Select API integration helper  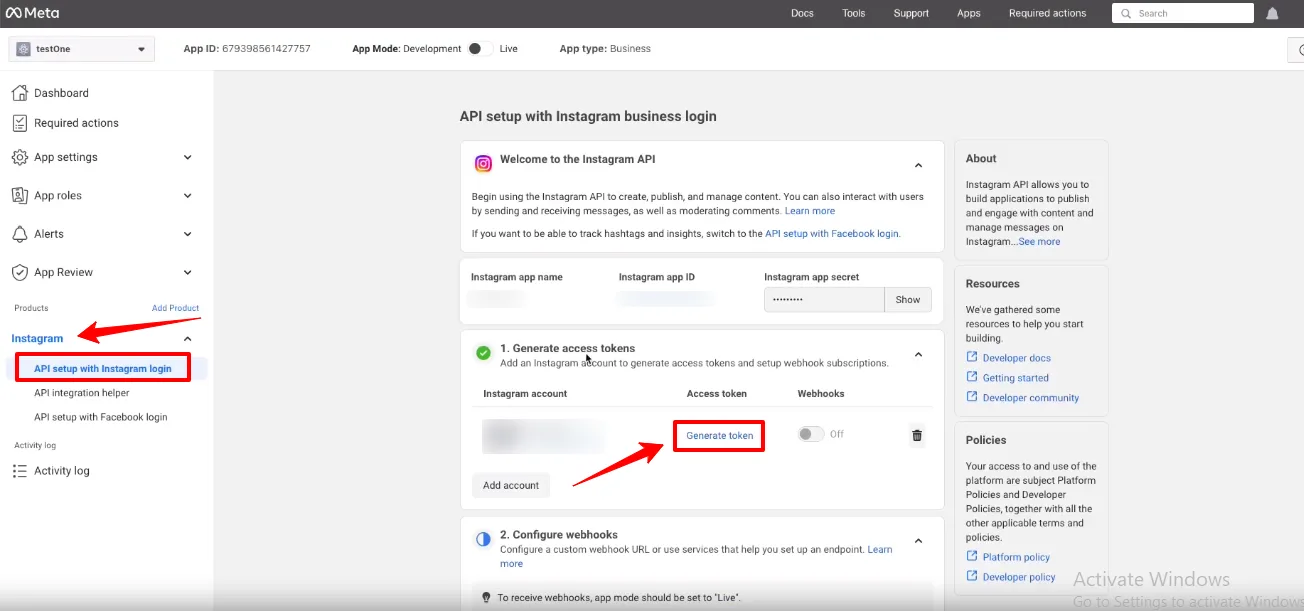tap(82, 393)
